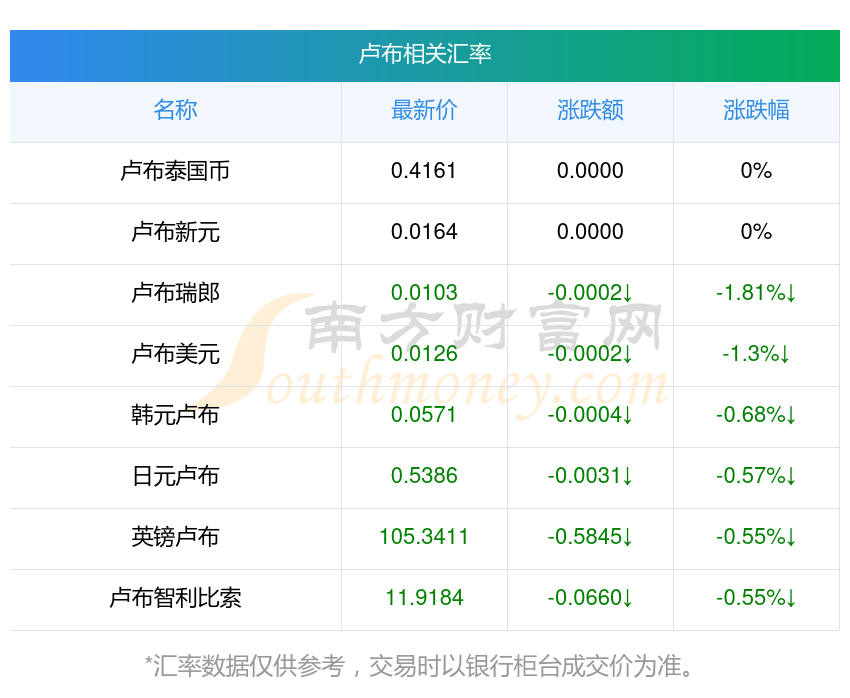850x698 pixels.
Task: Click the -0.0004↓ change amount
Action: click(x=590, y=415)
